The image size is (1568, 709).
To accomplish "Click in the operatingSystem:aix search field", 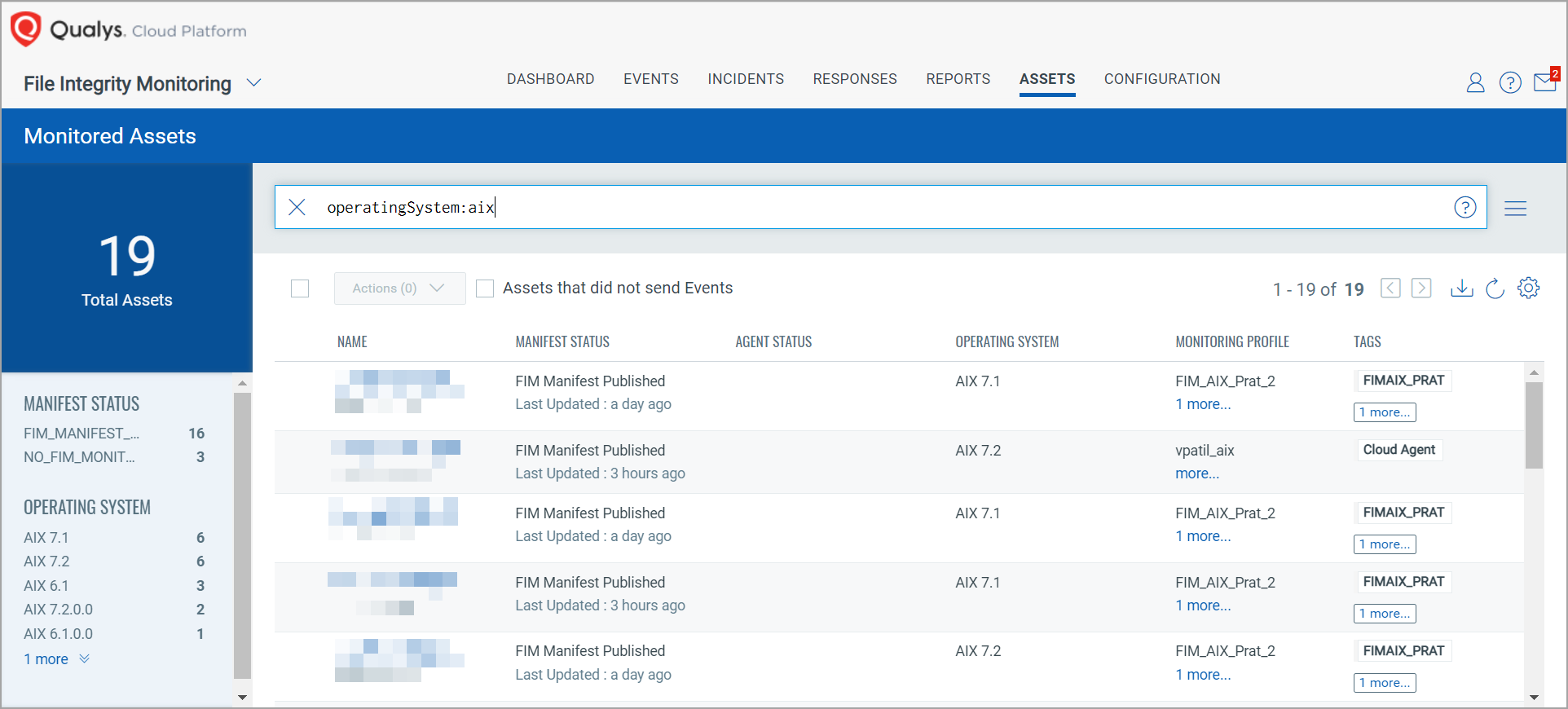I will 880,207.
